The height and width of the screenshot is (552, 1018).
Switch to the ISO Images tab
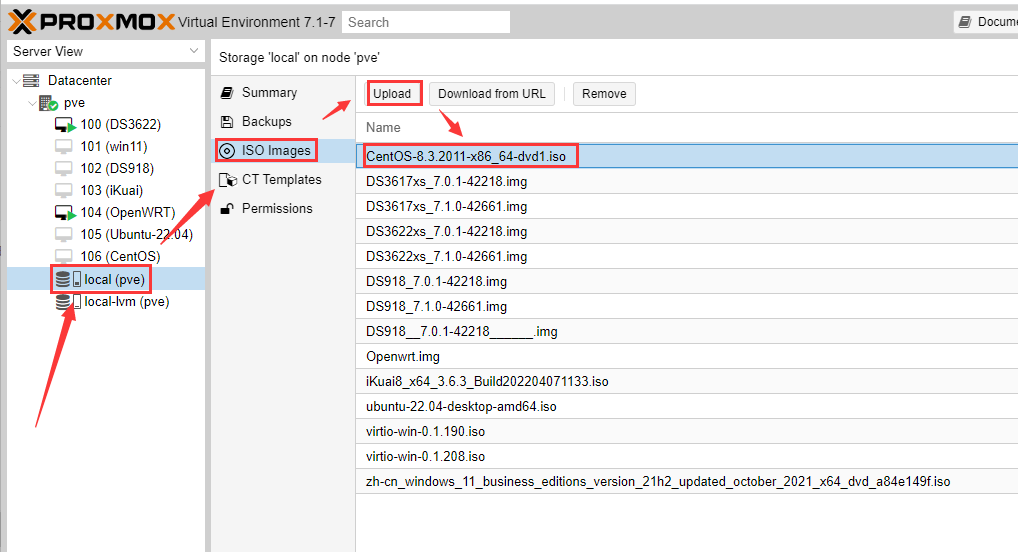277,151
